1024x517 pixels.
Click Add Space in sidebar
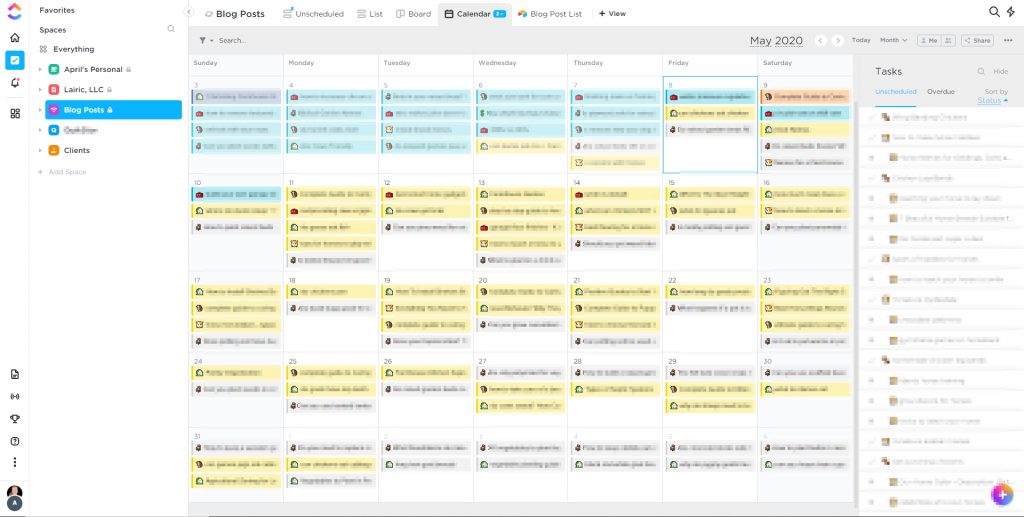[62, 172]
